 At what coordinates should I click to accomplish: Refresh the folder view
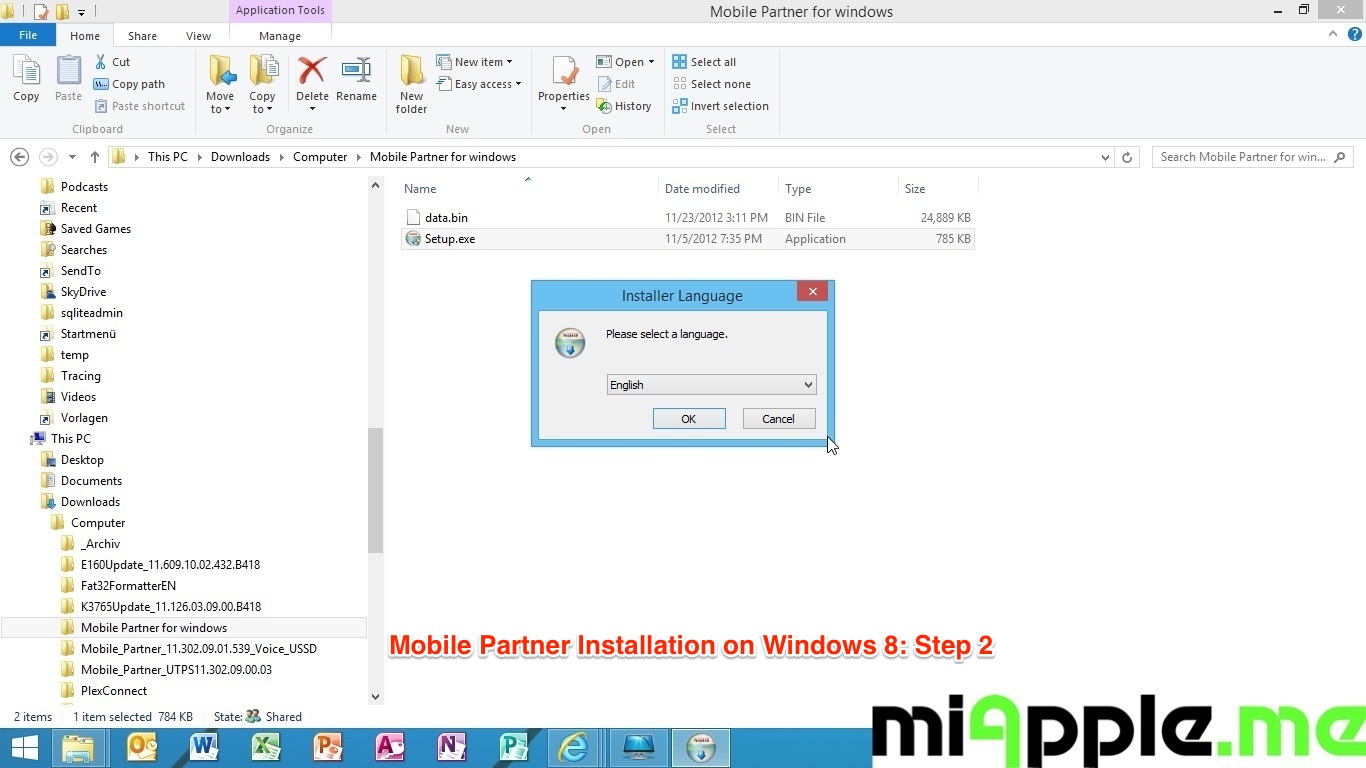tap(1127, 157)
